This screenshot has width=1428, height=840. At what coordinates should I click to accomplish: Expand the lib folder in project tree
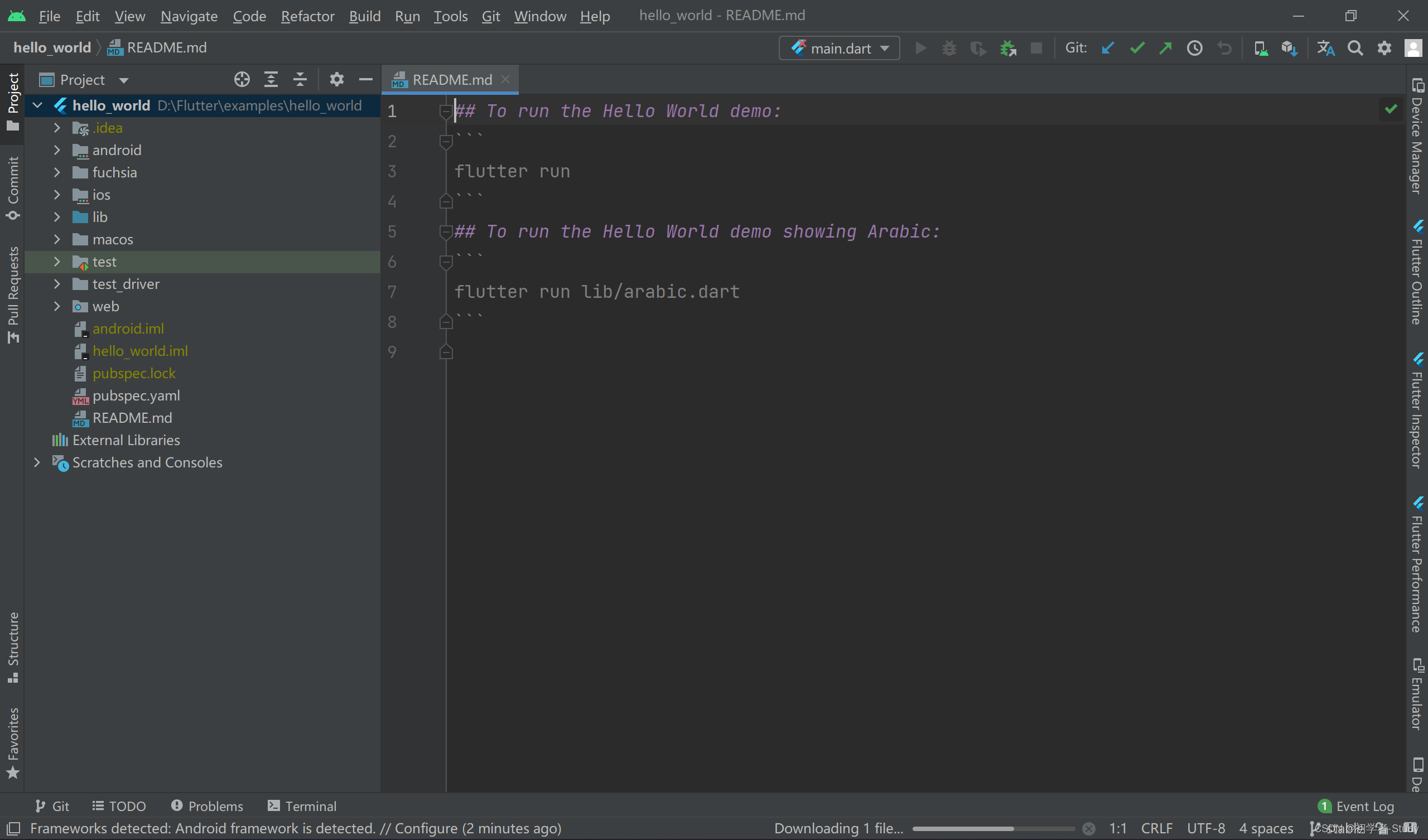(x=57, y=217)
